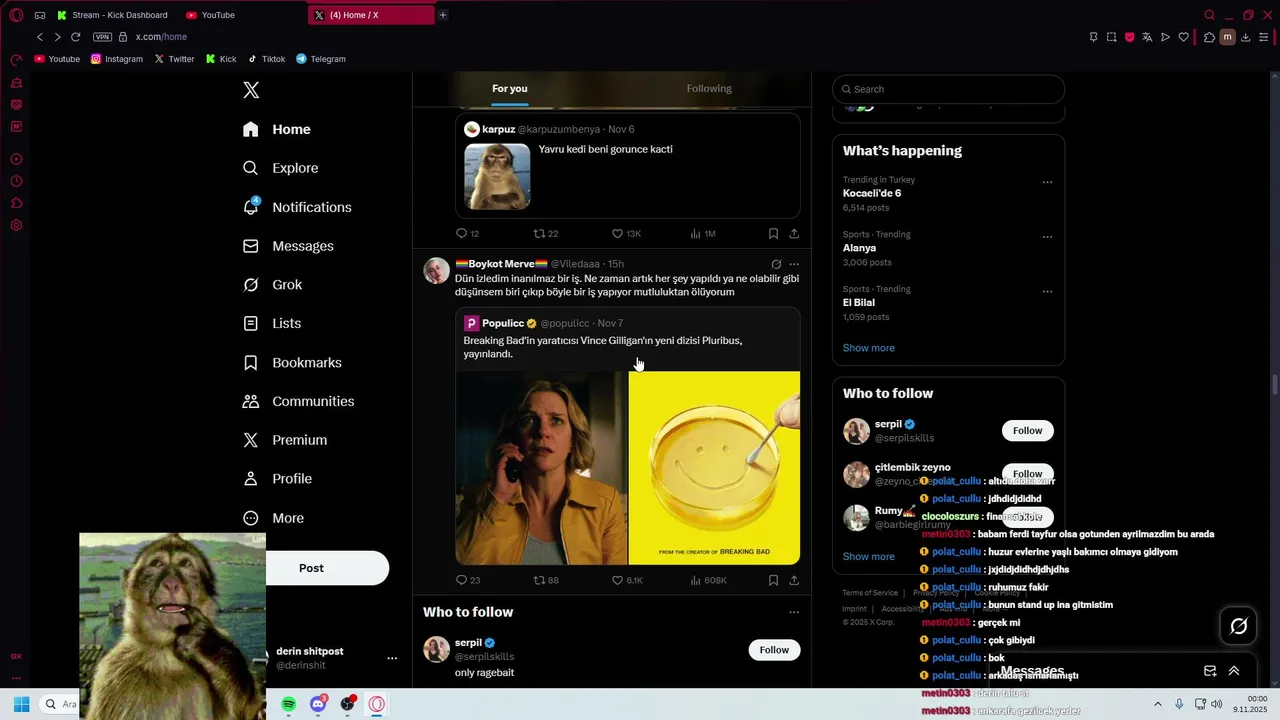Image resolution: width=1280 pixels, height=720 pixels.
Task: Open the extensions cube icon
Action: [1209, 37]
